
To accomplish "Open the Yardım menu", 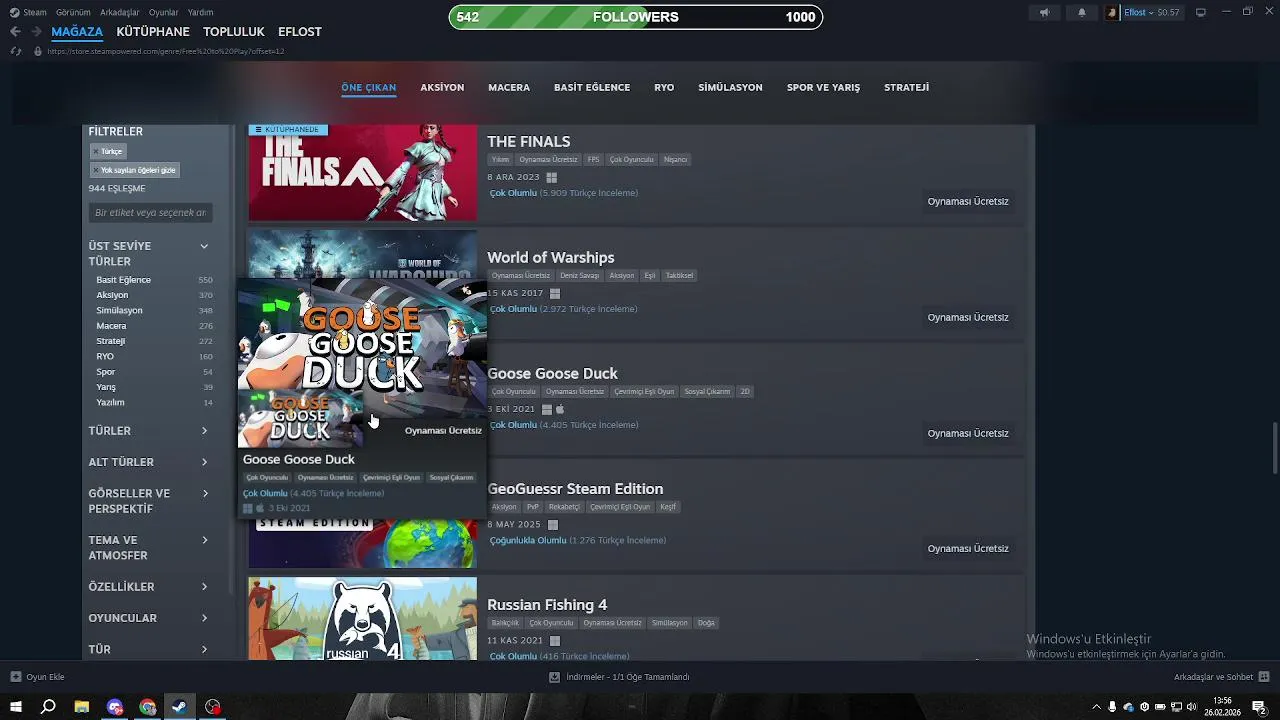I will (x=200, y=12).
